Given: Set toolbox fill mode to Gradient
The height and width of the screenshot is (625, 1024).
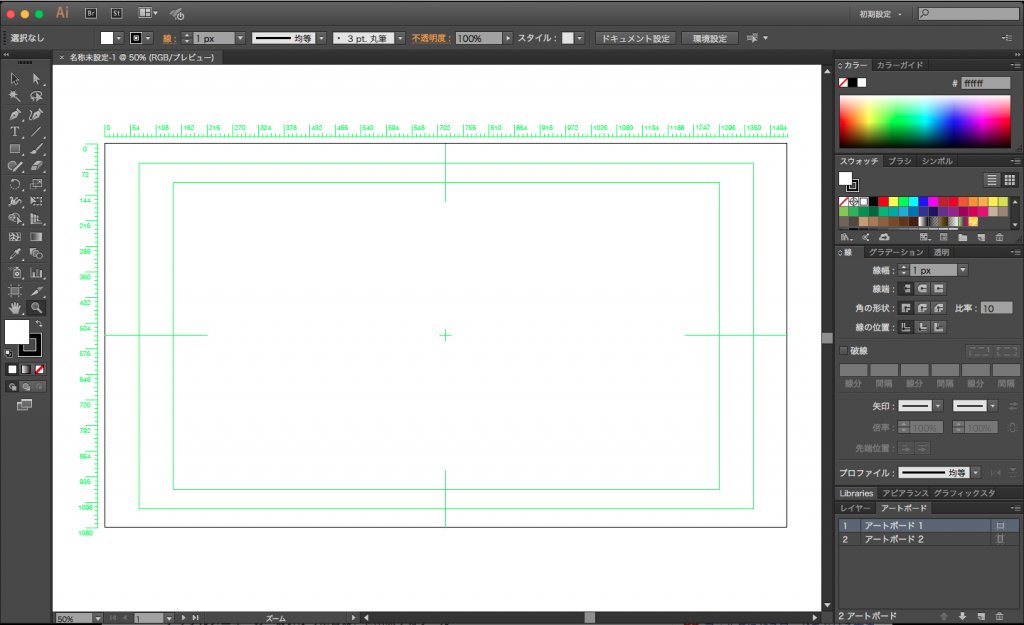Looking at the screenshot, I should pos(25,370).
